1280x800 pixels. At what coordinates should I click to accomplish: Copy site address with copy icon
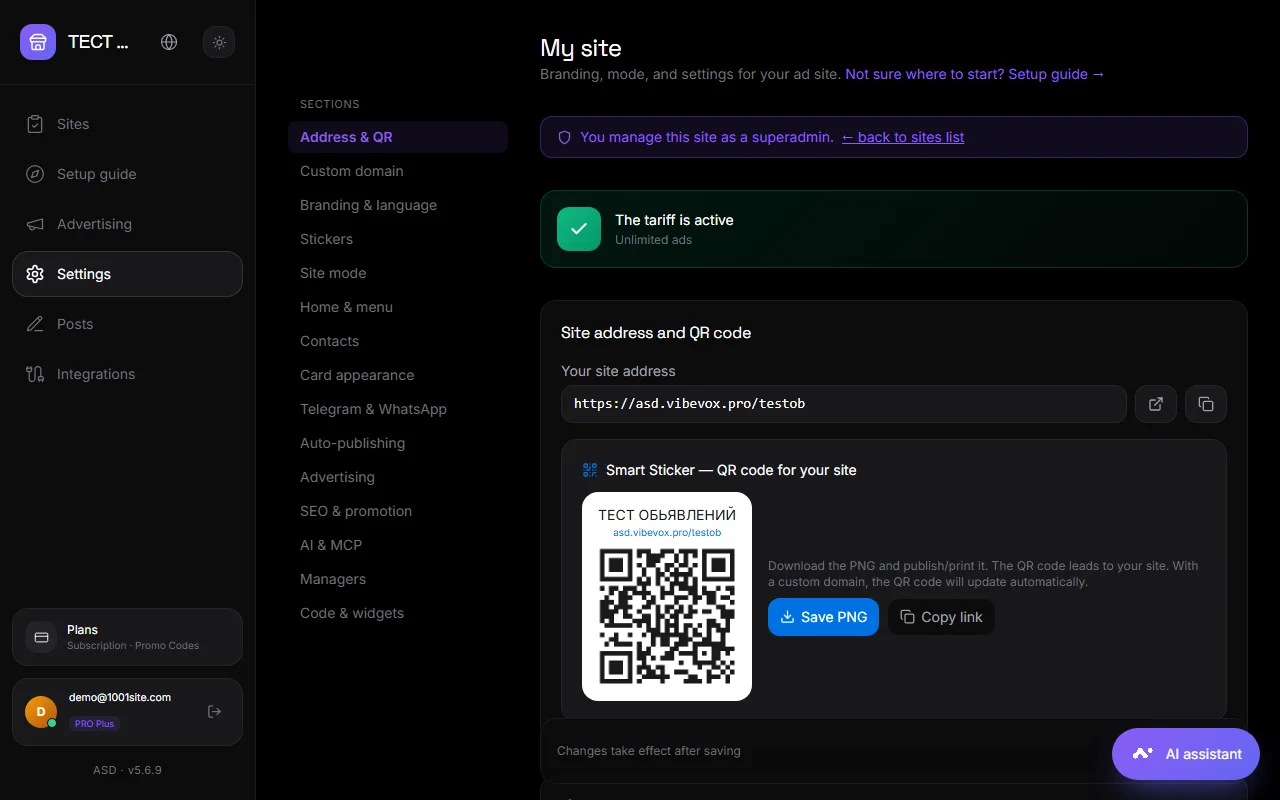click(1206, 404)
